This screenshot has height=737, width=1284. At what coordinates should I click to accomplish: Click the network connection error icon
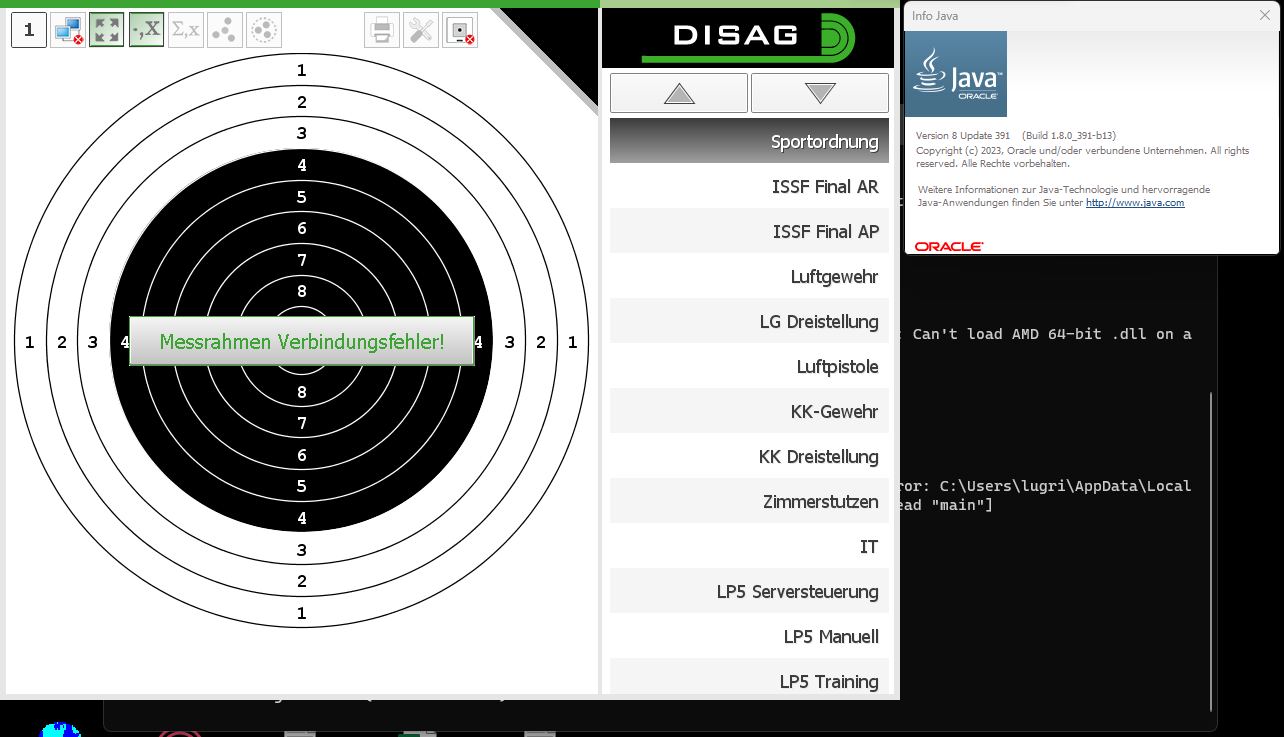click(x=68, y=30)
